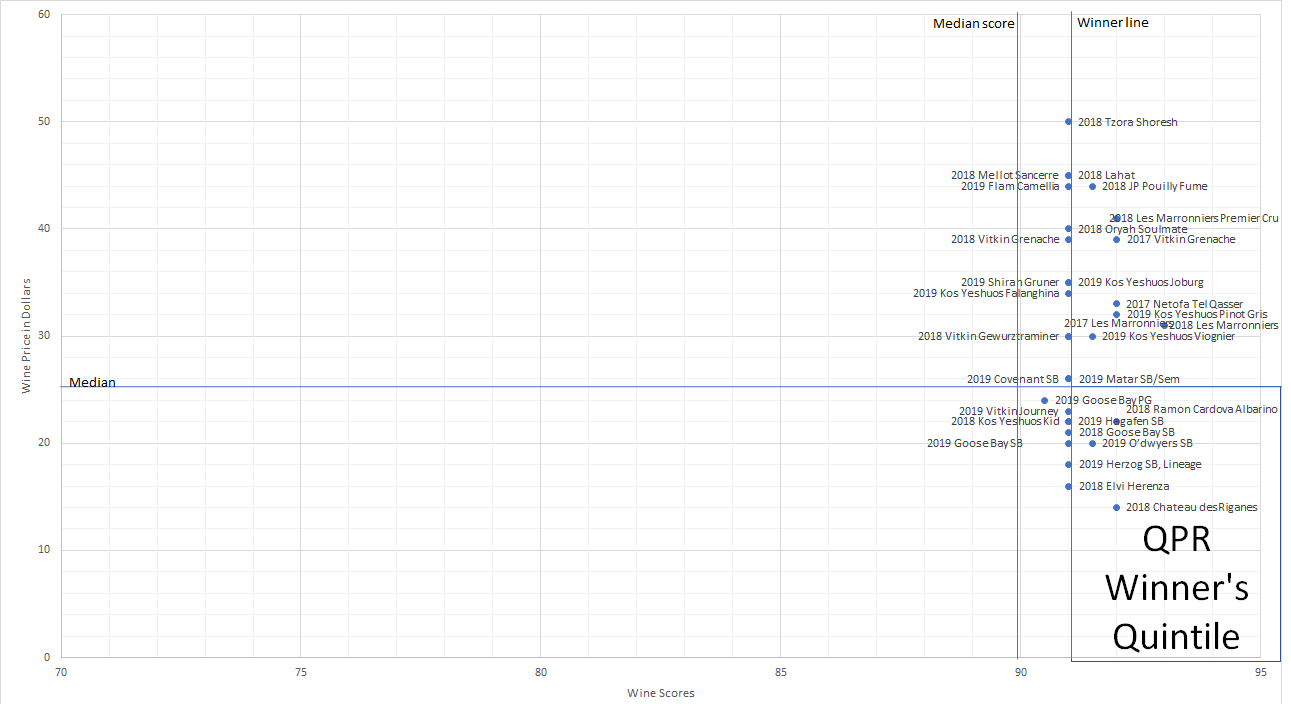
Task: Click the 2019 Herzog SB, Lineage label
Action: click(x=1139, y=464)
